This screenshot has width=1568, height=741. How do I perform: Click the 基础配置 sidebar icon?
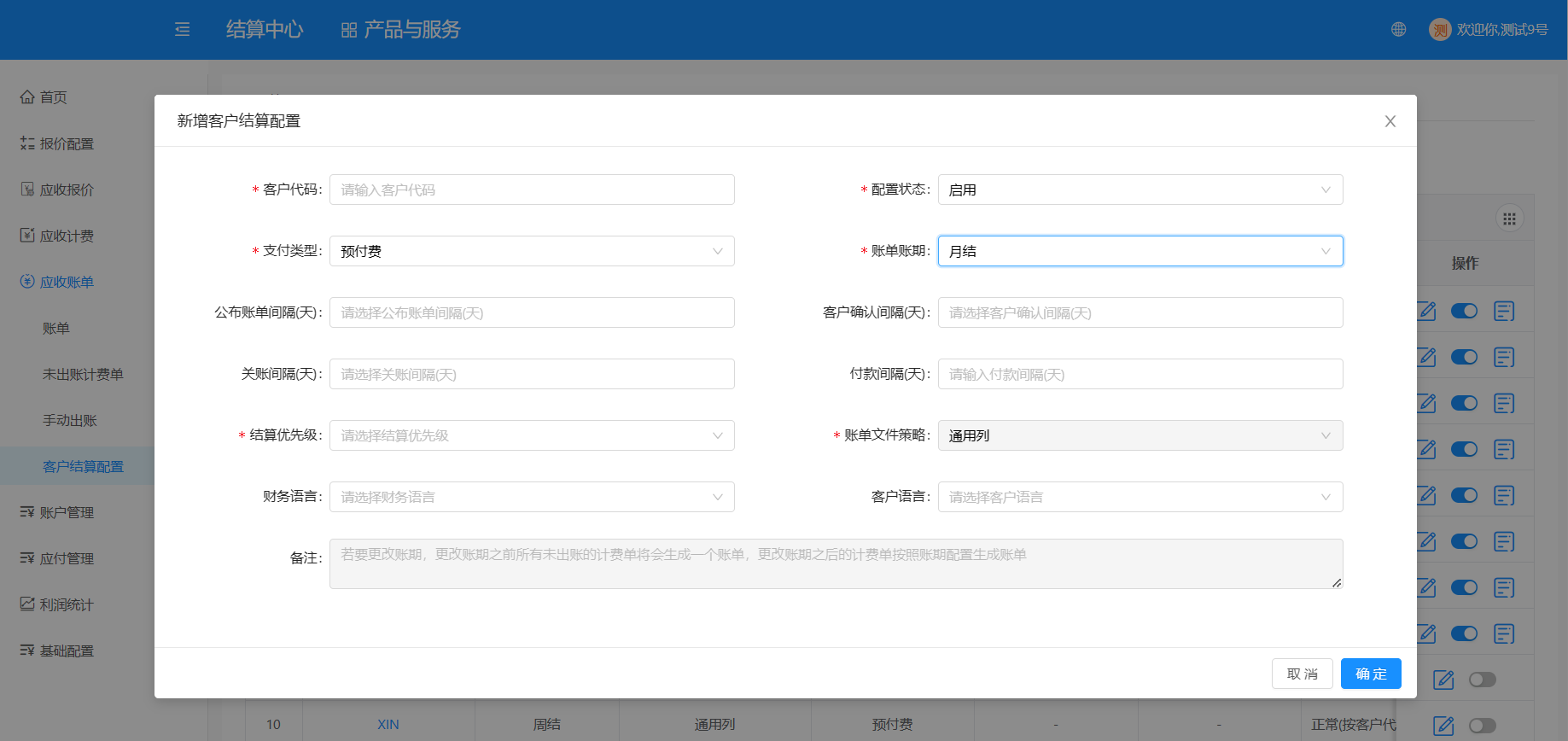[27, 650]
